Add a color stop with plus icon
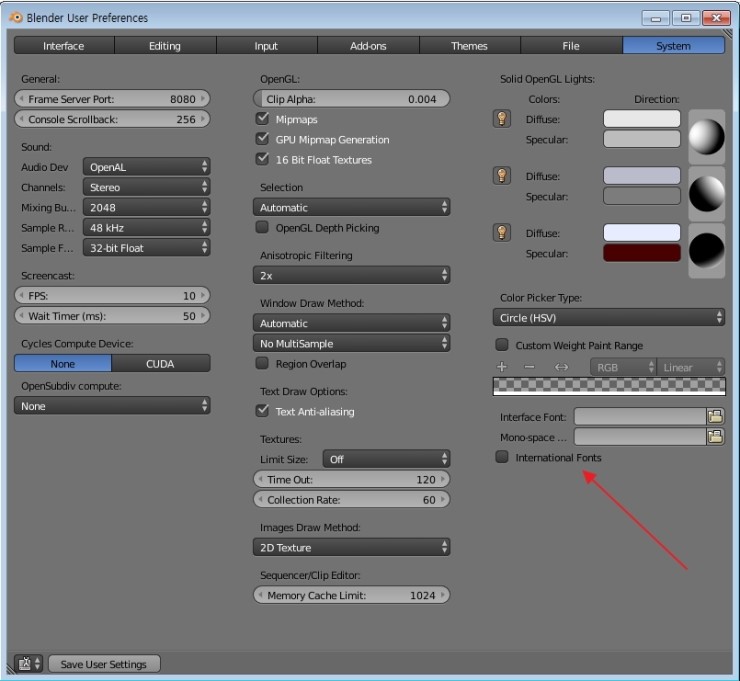 click(502, 367)
